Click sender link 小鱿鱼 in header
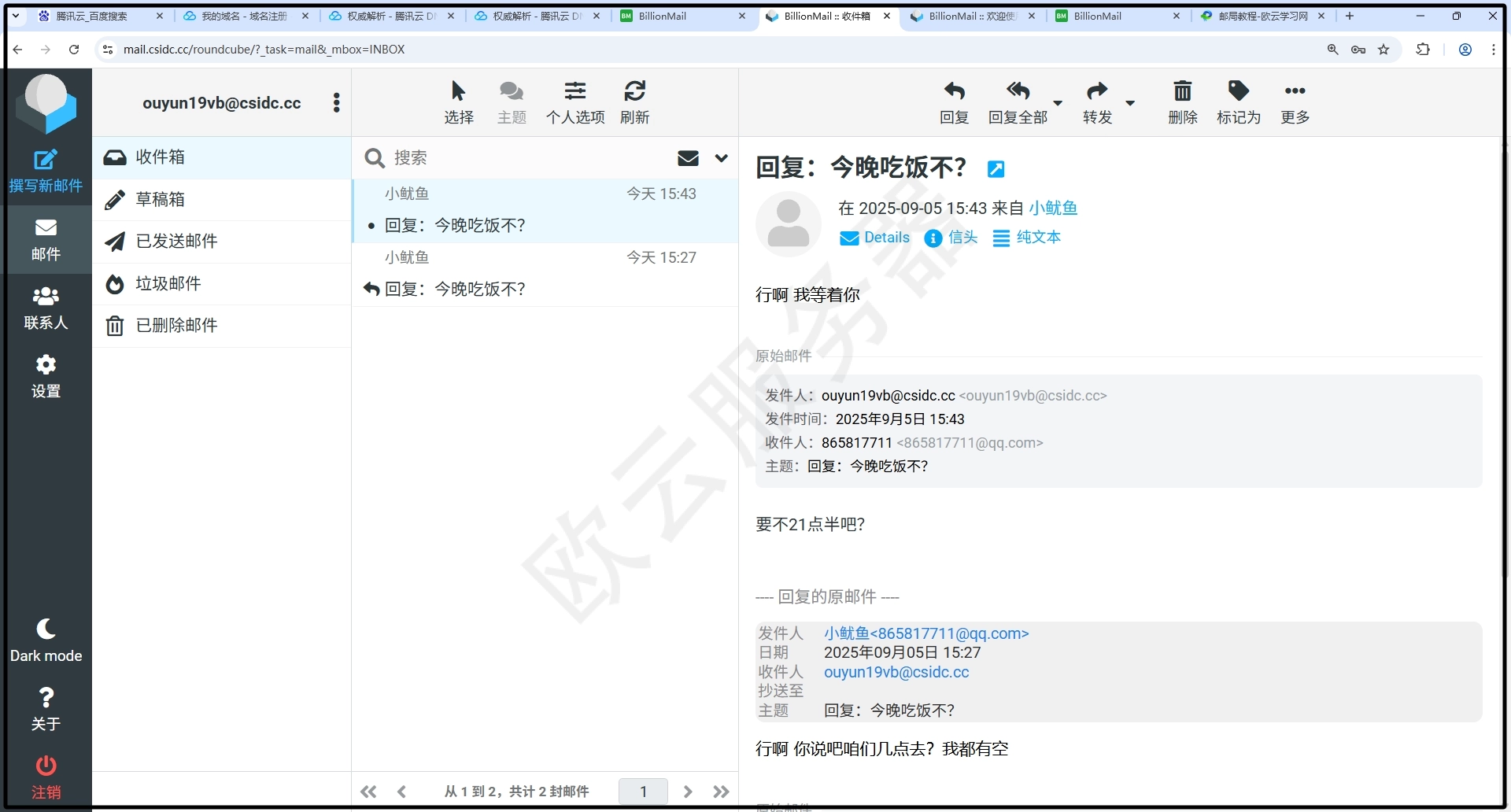This screenshot has height=812, width=1511. point(1053,208)
